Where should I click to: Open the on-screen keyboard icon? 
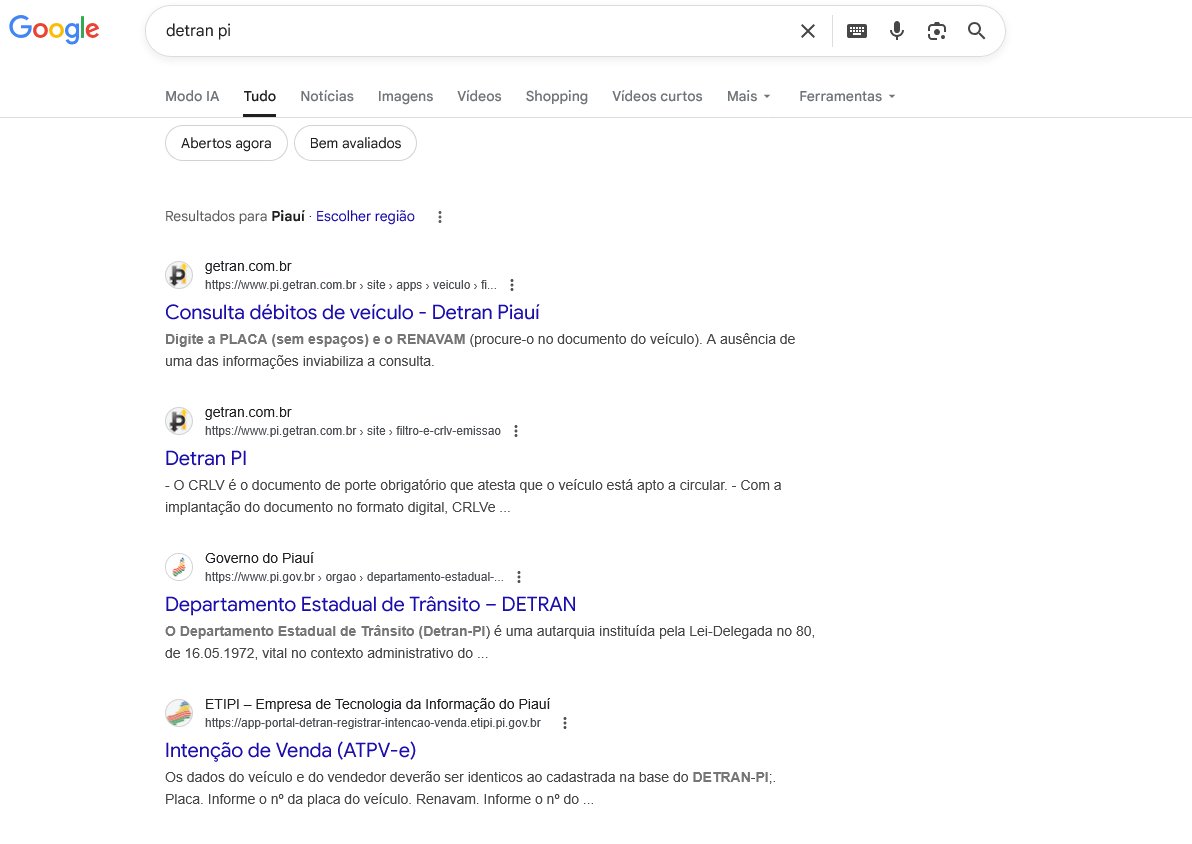856,30
